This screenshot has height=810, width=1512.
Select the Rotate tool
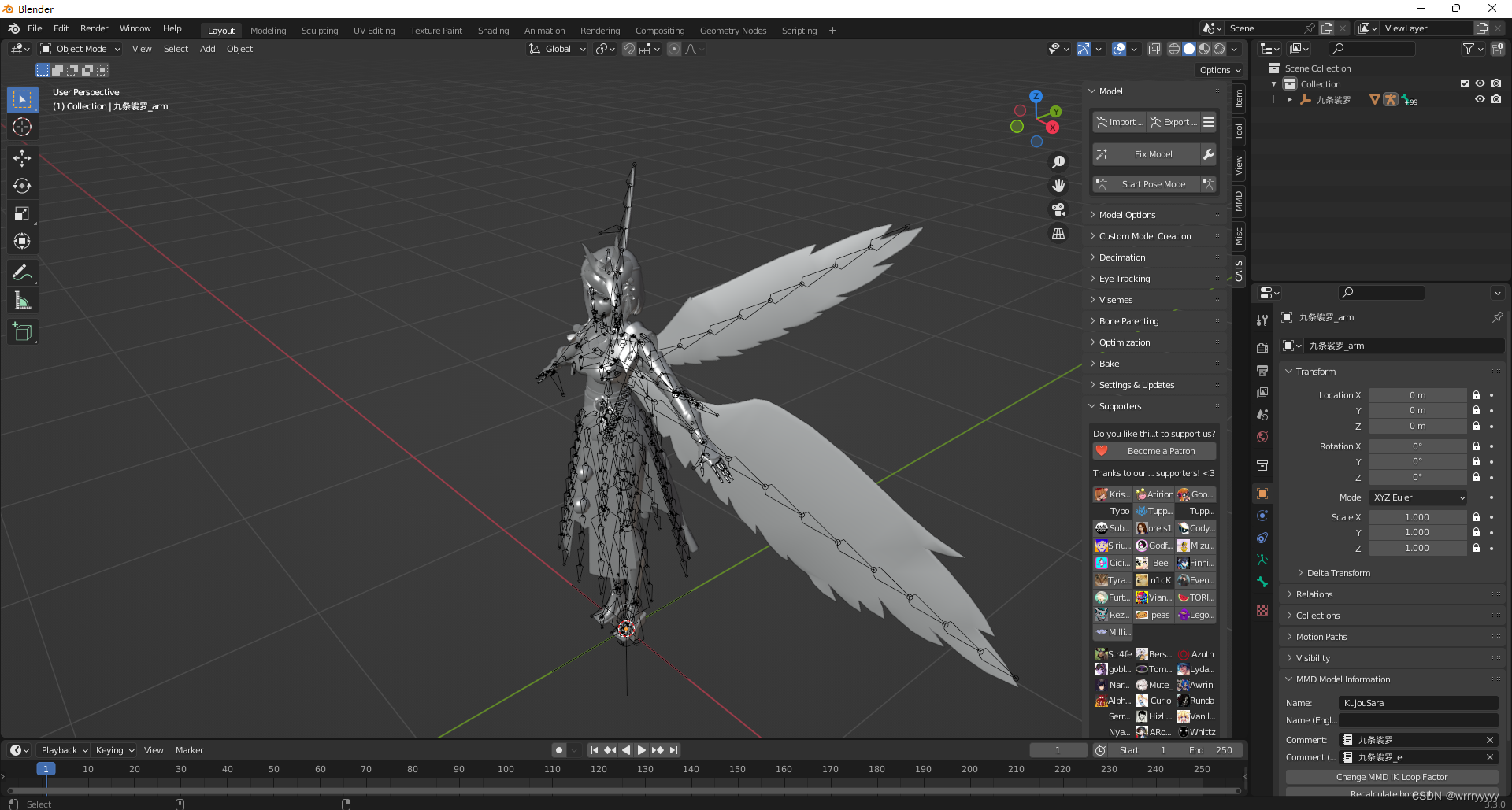pos(22,186)
